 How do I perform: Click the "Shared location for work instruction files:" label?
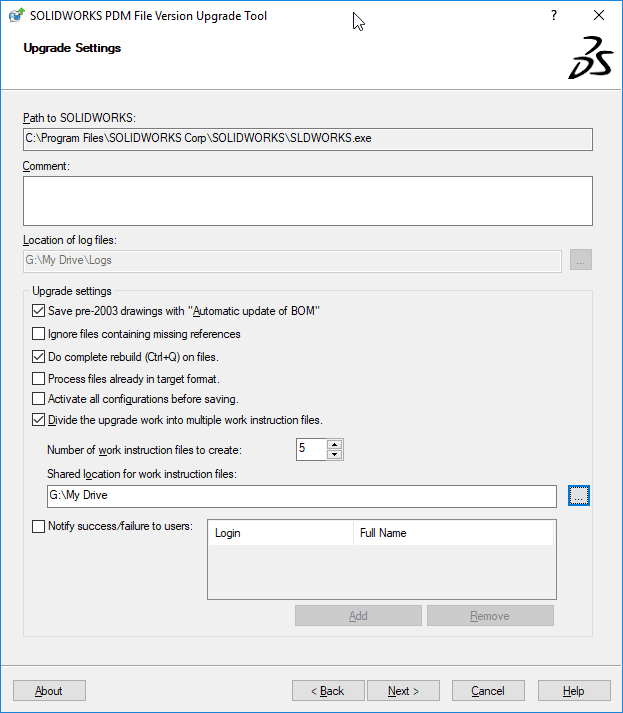142,474
